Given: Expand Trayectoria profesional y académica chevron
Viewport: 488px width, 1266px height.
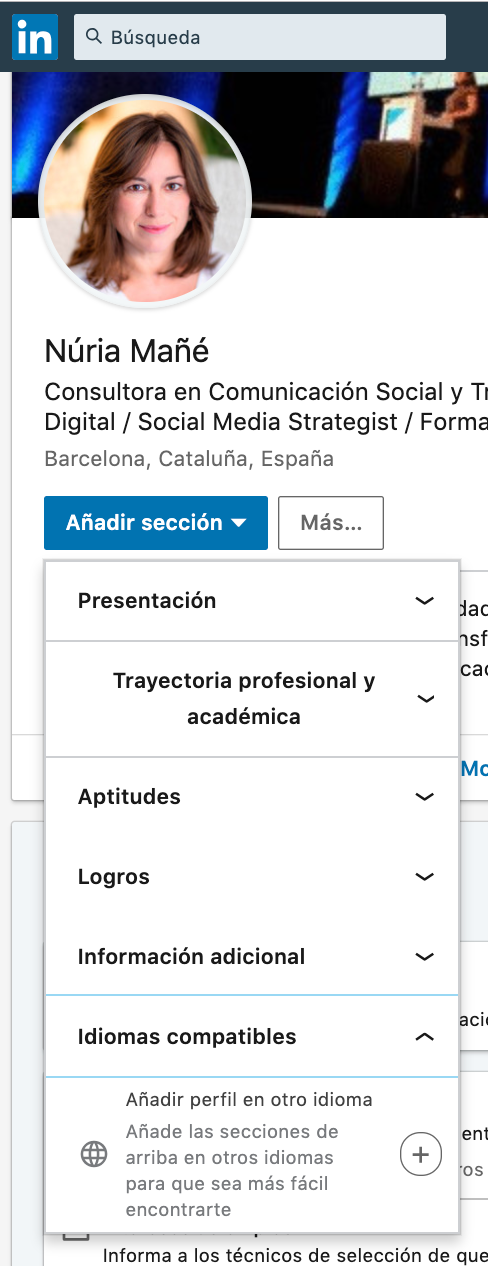Looking at the screenshot, I should [x=425, y=699].
